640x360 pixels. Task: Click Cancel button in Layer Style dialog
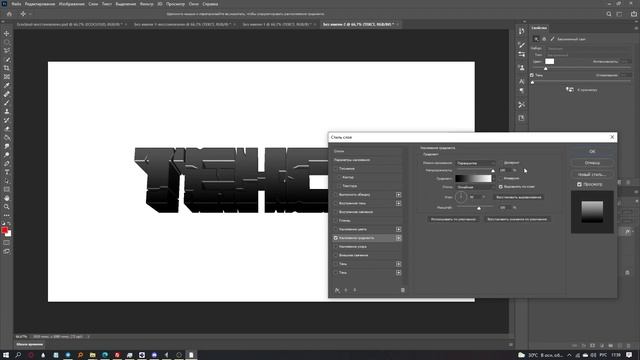[592, 163]
